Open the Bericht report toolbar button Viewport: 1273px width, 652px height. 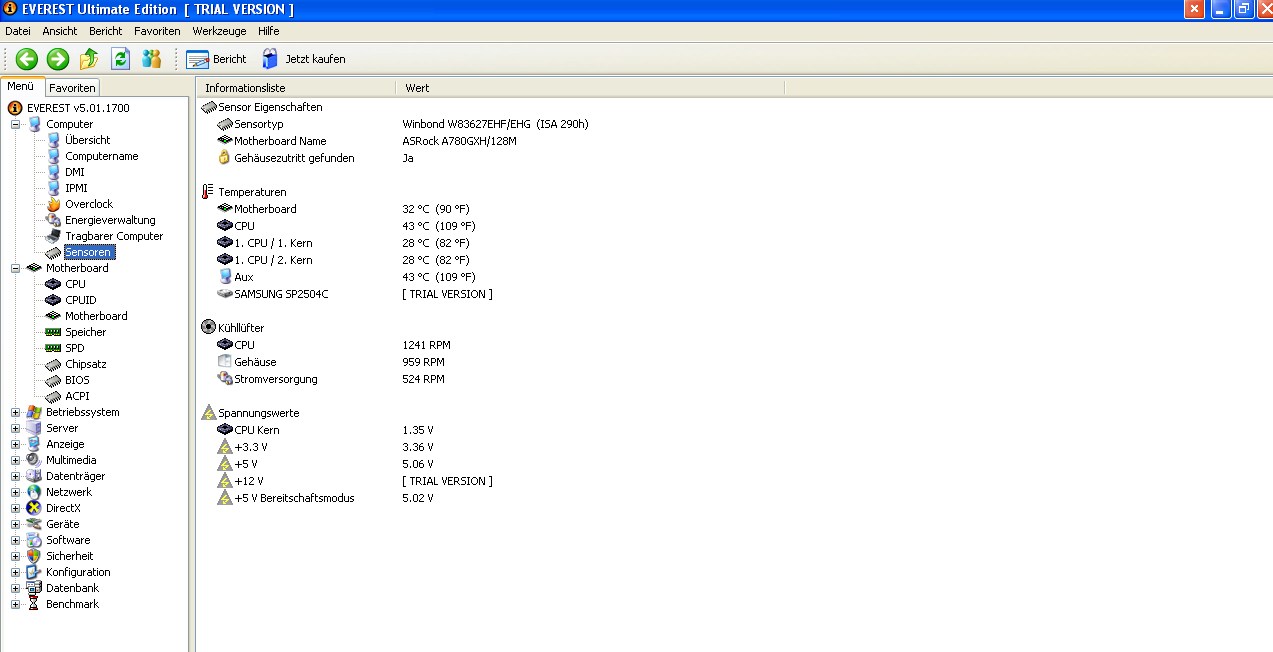coord(216,59)
